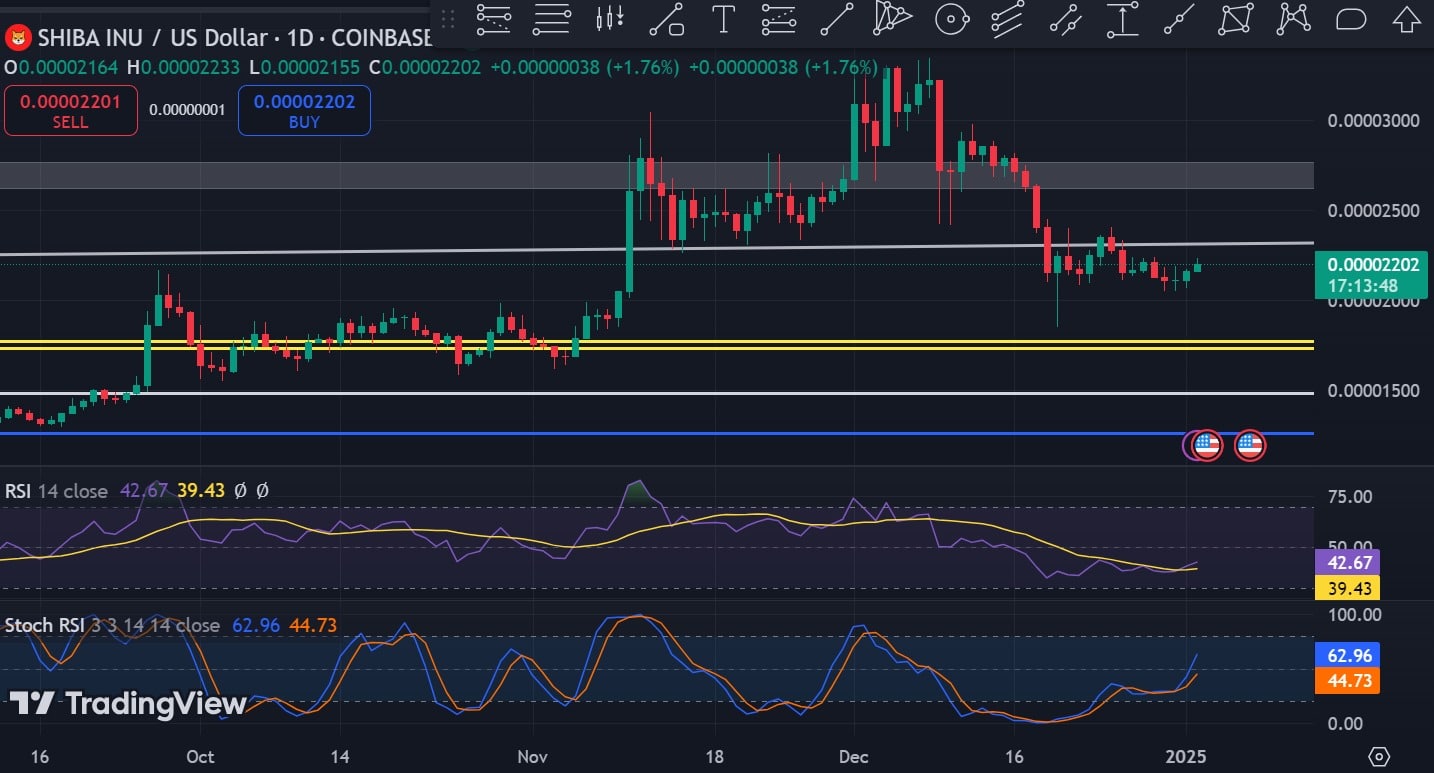Click the low value 0.00002155
Screen dimensions: 1434x773
pos(311,67)
